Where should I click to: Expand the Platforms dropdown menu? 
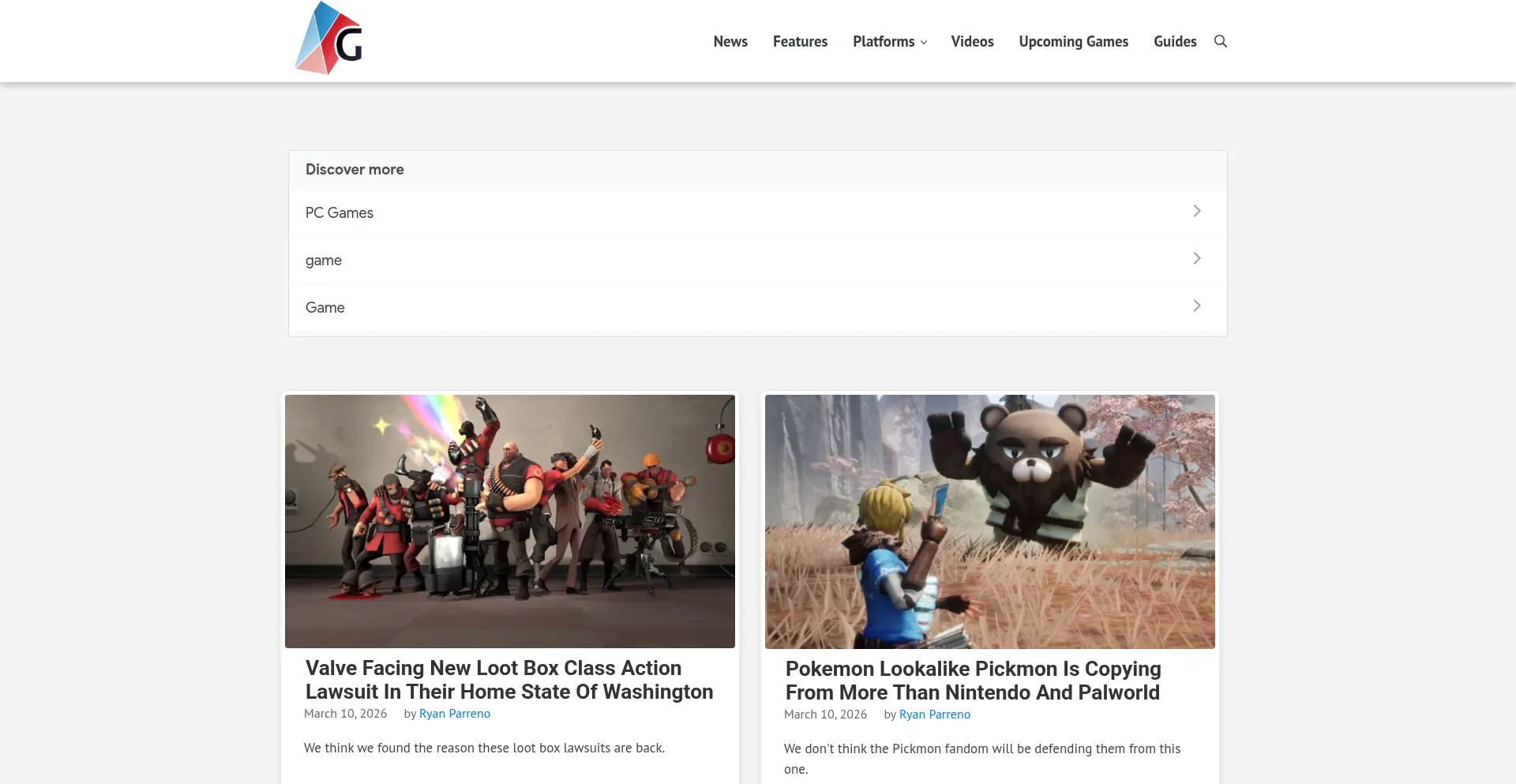(890, 41)
